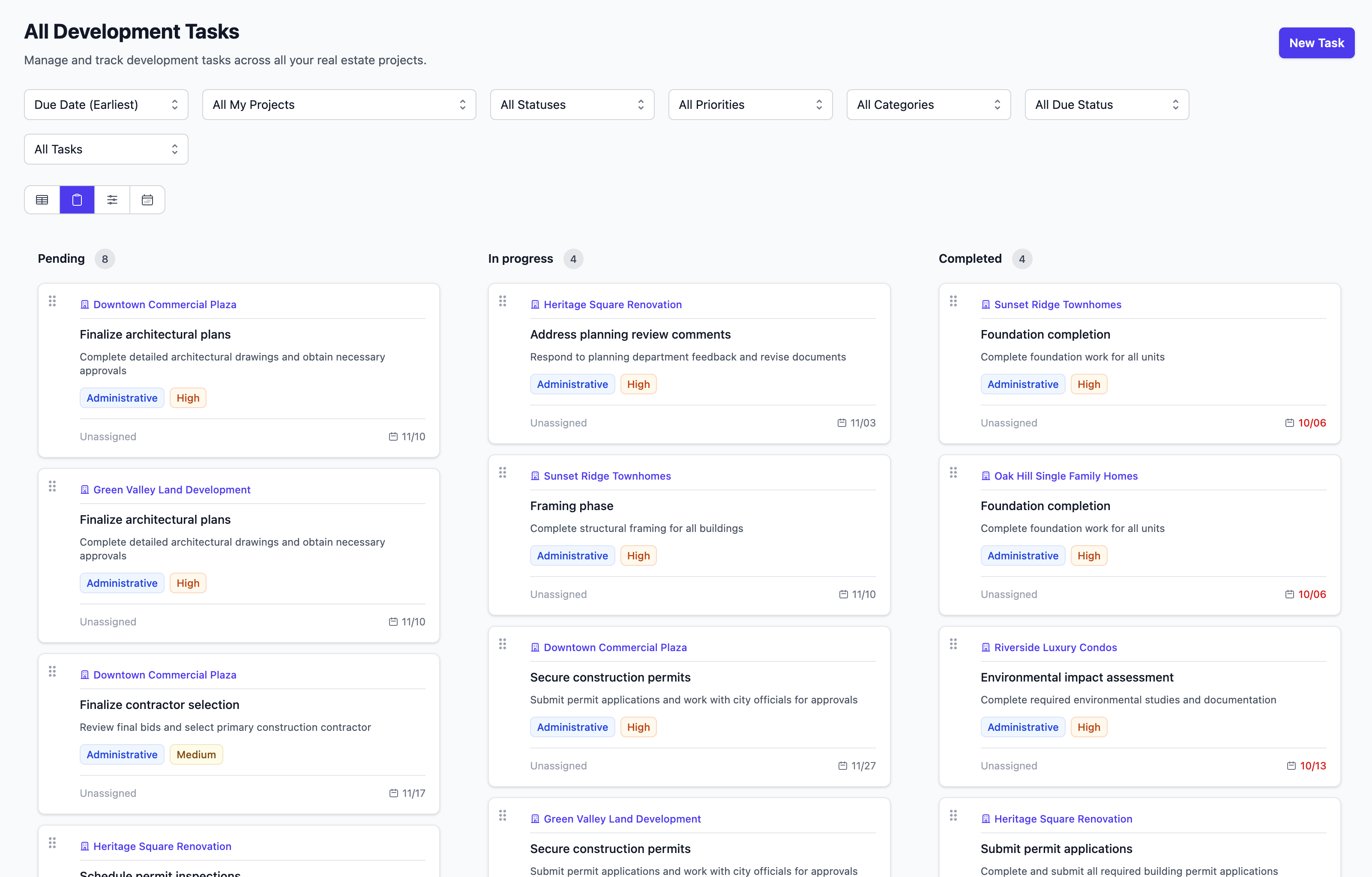The height and width of the screenshot is (877, 1372).
Task: Click the building icon beside Heritage Square Renovation
Action: pos(536,304)
